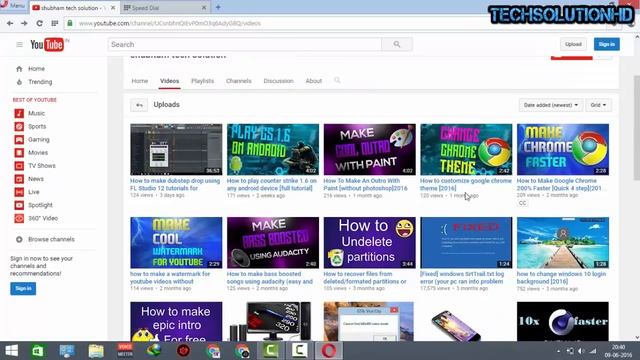Image resolution: width=640 pixels, height=360 pixels.
Task: Open 'how to change windows 10 login background' link
Action: (561, 278)
